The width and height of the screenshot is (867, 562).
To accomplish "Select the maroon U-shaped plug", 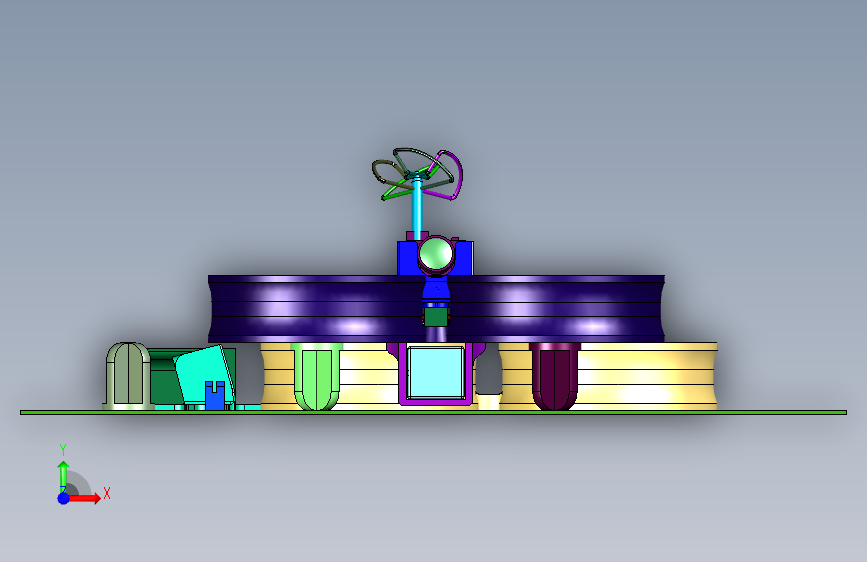I will tap(555, 376).
